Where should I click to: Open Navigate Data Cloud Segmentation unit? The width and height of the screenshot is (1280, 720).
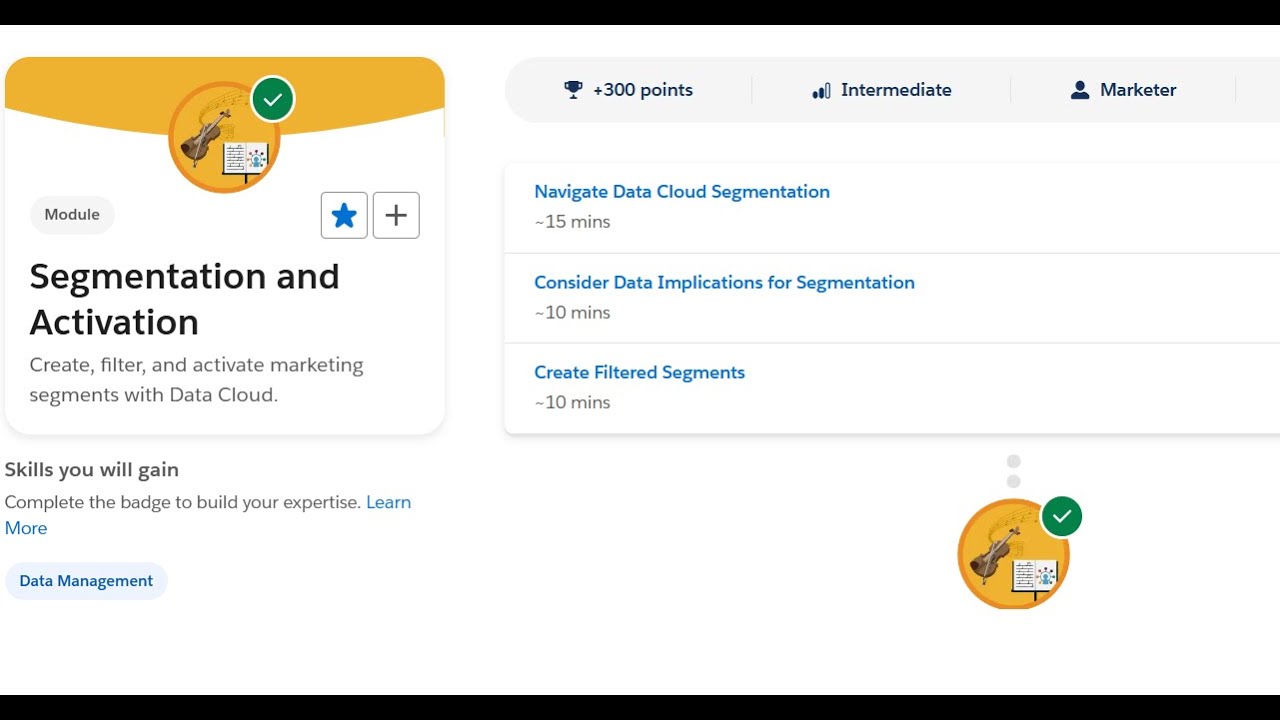[x=682, y=192]
